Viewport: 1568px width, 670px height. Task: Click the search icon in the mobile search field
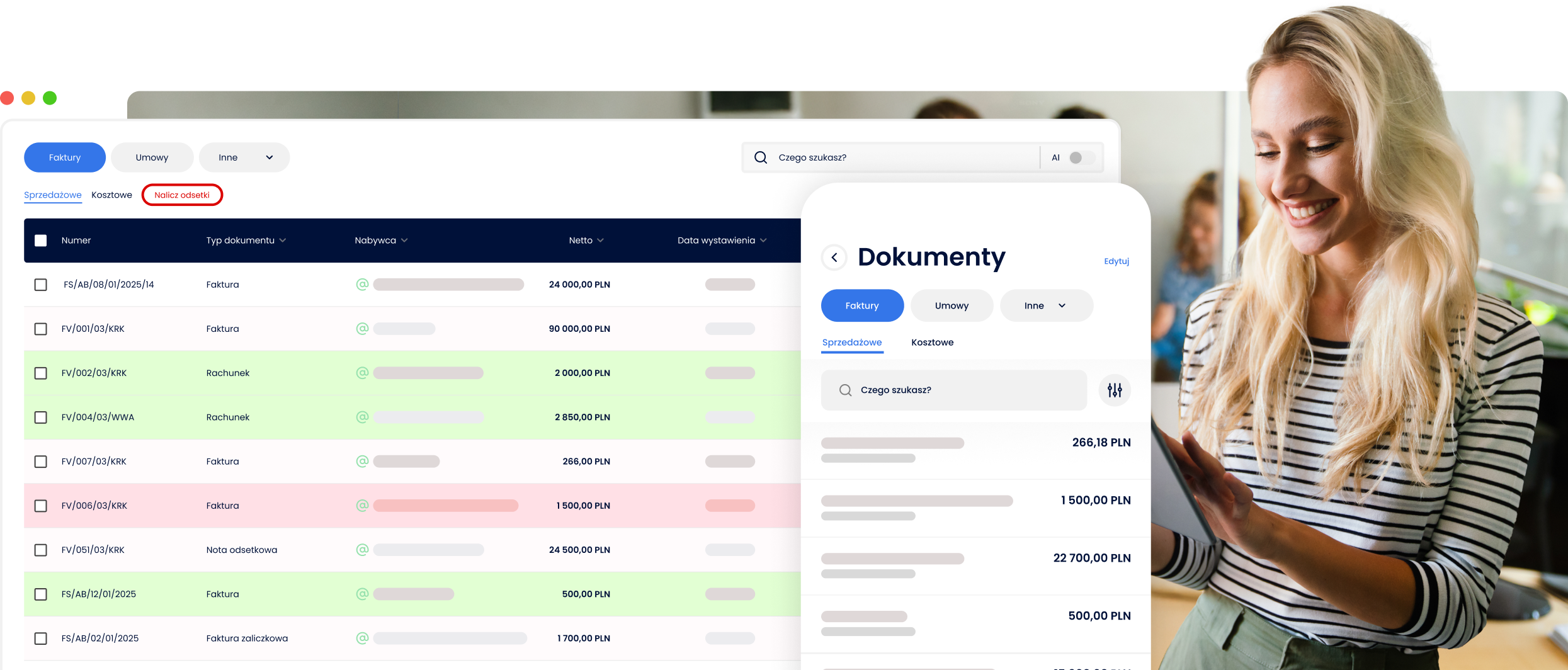pos(845,390)
